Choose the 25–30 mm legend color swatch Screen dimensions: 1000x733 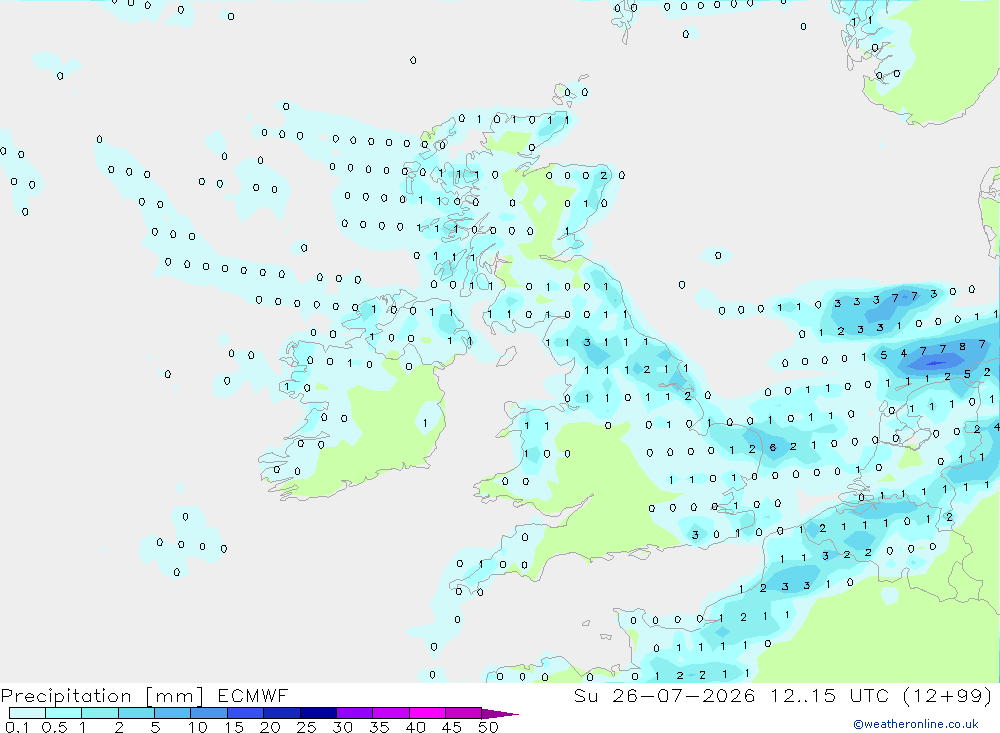(x=318, y=713)
